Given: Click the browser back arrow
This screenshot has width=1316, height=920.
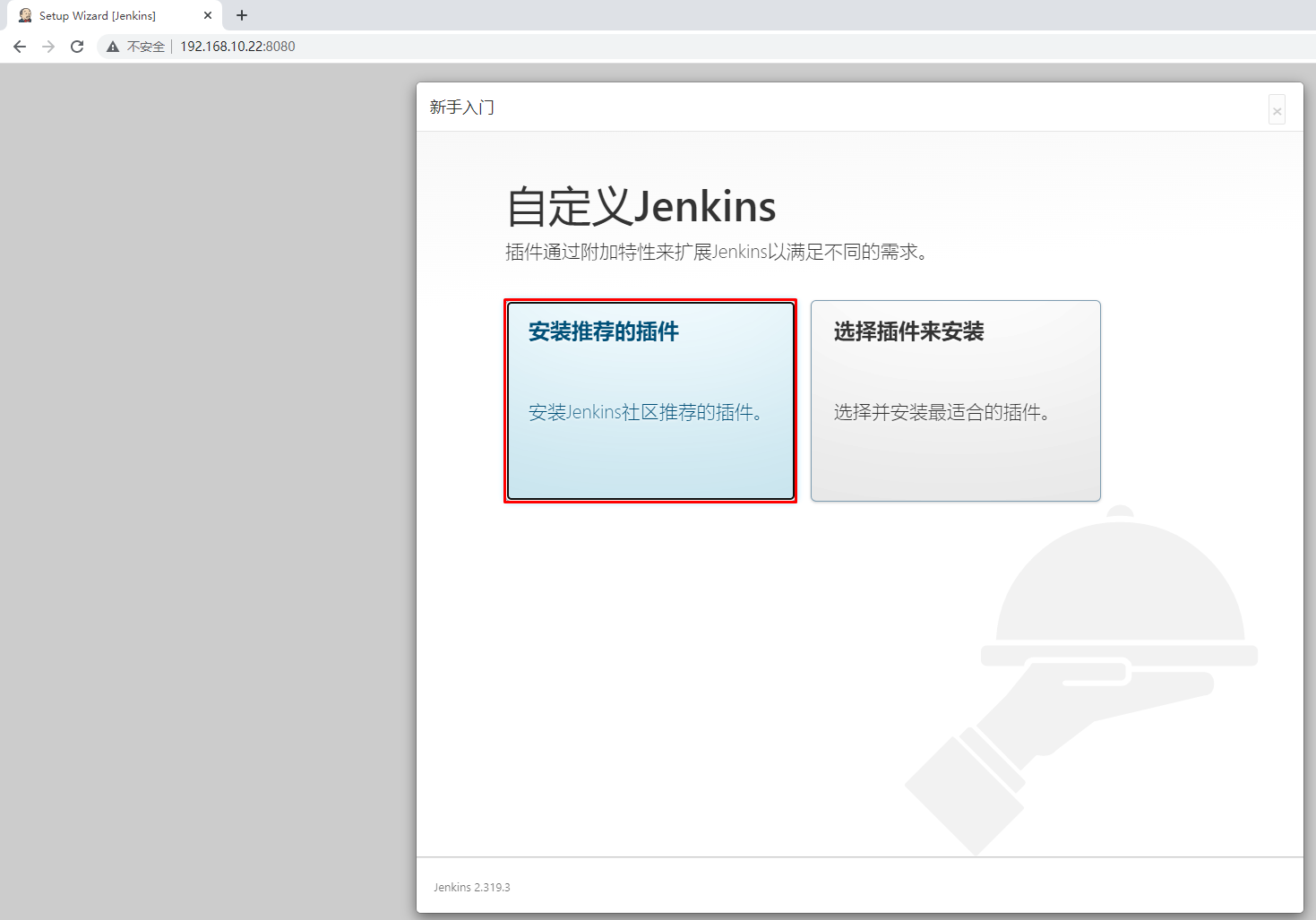Looking at the screenshot, I should tap(20, 47).
